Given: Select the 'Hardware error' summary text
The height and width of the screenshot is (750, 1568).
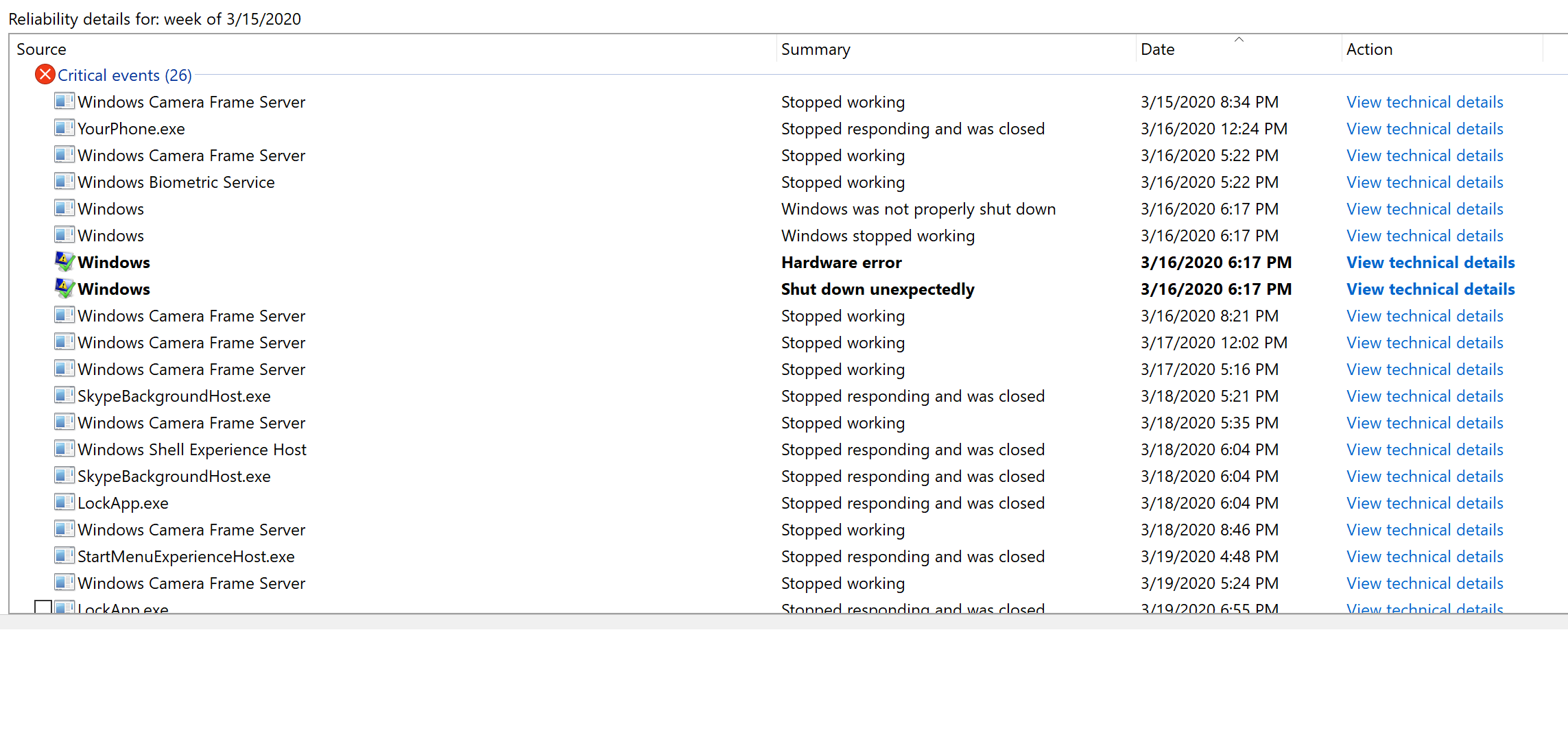Looking at the screenshot, I should 841,263.
